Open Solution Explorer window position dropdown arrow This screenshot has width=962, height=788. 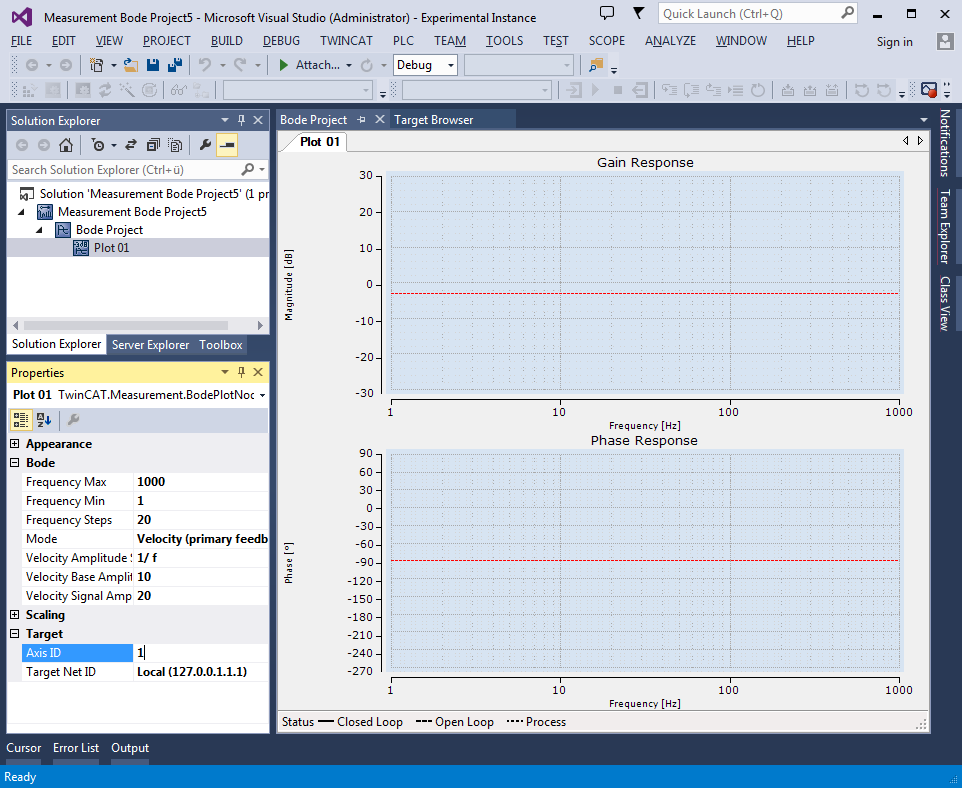pyautogui.click(x=225, y=120)
